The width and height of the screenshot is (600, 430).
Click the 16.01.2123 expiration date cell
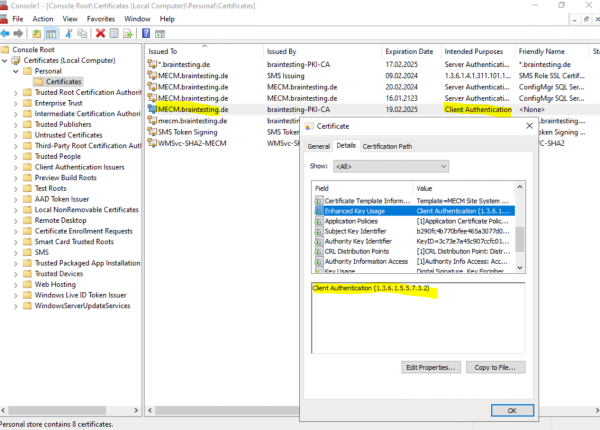tap(401, 98)
